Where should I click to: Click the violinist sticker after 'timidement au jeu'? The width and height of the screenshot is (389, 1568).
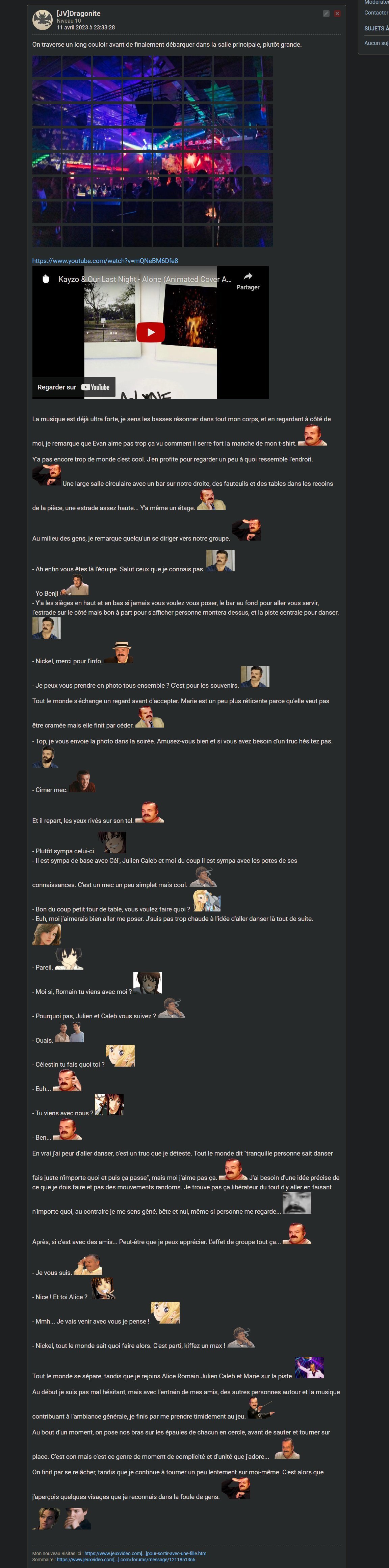click(261, 1407)
